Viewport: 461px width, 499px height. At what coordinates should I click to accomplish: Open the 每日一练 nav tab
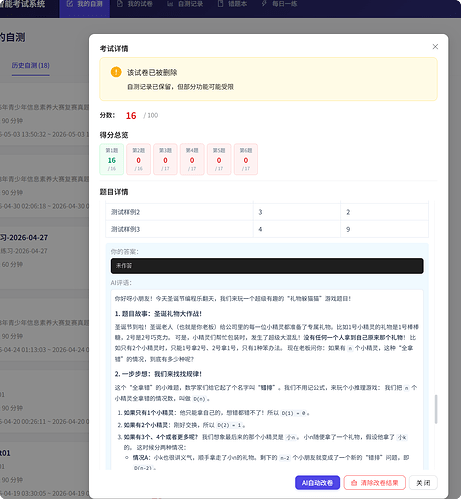[x=279, y=4]
